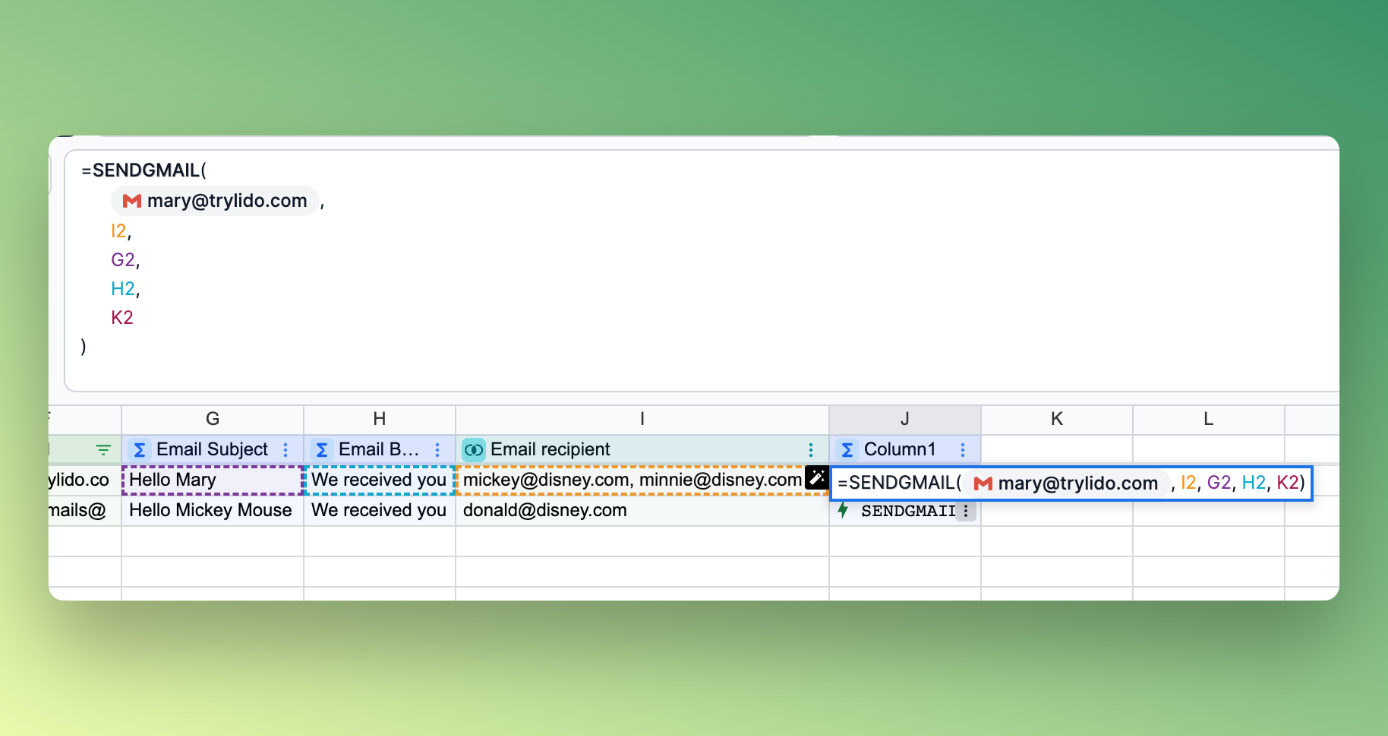This screenshot has height=736, width=1388.
Task: Click the H2 reference in the cell J2 formula
Action: pos(1254,484)
